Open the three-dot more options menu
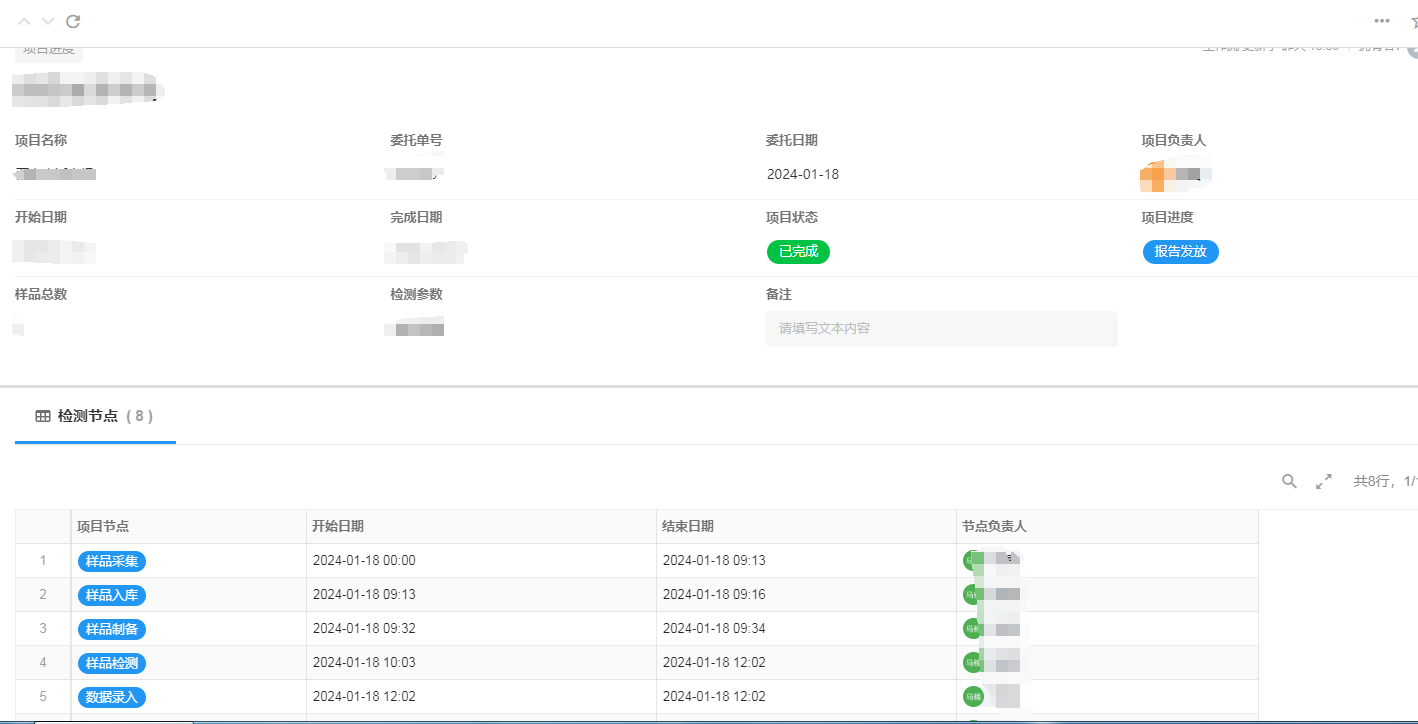The image size is (1418, 724). [x=1381, y=21]
